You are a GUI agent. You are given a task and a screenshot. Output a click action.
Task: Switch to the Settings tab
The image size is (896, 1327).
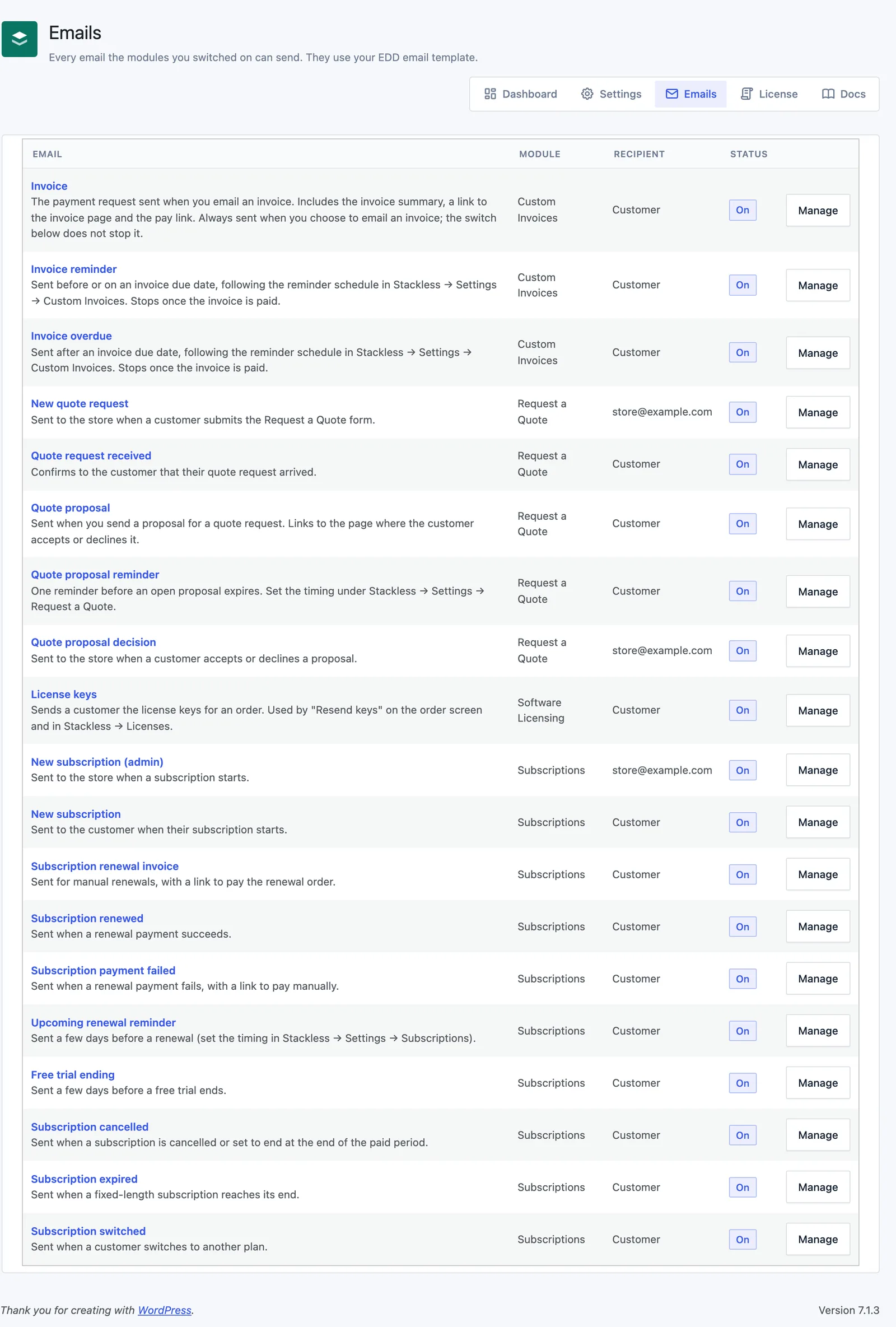tap(610, 94)
